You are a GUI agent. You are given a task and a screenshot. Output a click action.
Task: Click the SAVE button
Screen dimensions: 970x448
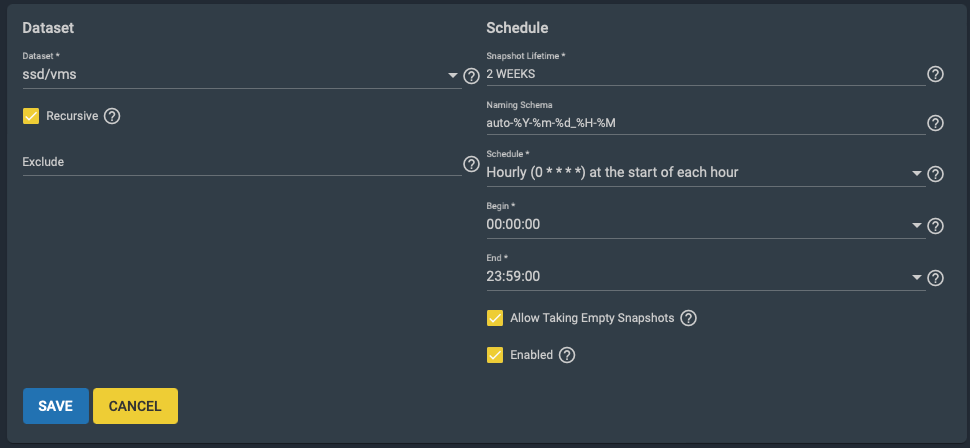(56, 406)
